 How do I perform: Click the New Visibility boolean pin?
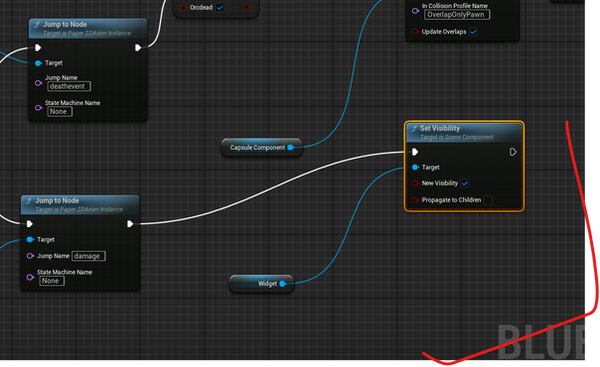click(x=415, y=183)
